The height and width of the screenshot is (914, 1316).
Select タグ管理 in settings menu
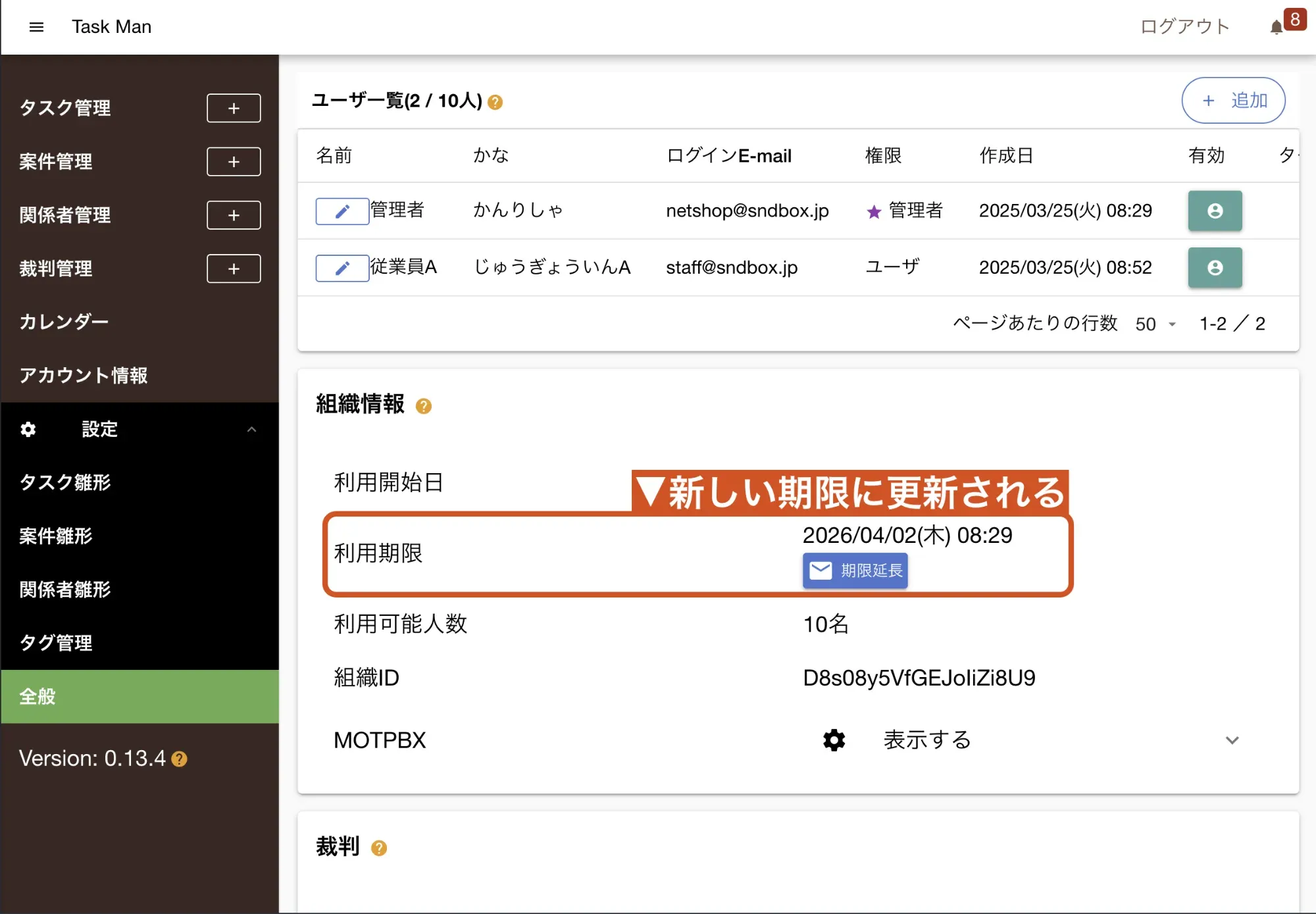point(56,643)
